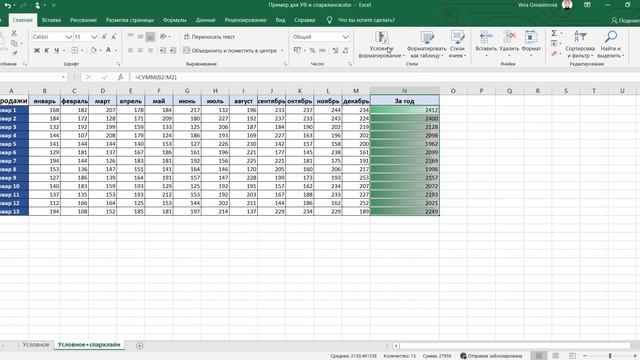Toggle bold (Ж) formatting
Viewport: 640px width, 360px height.
[37, 50]
